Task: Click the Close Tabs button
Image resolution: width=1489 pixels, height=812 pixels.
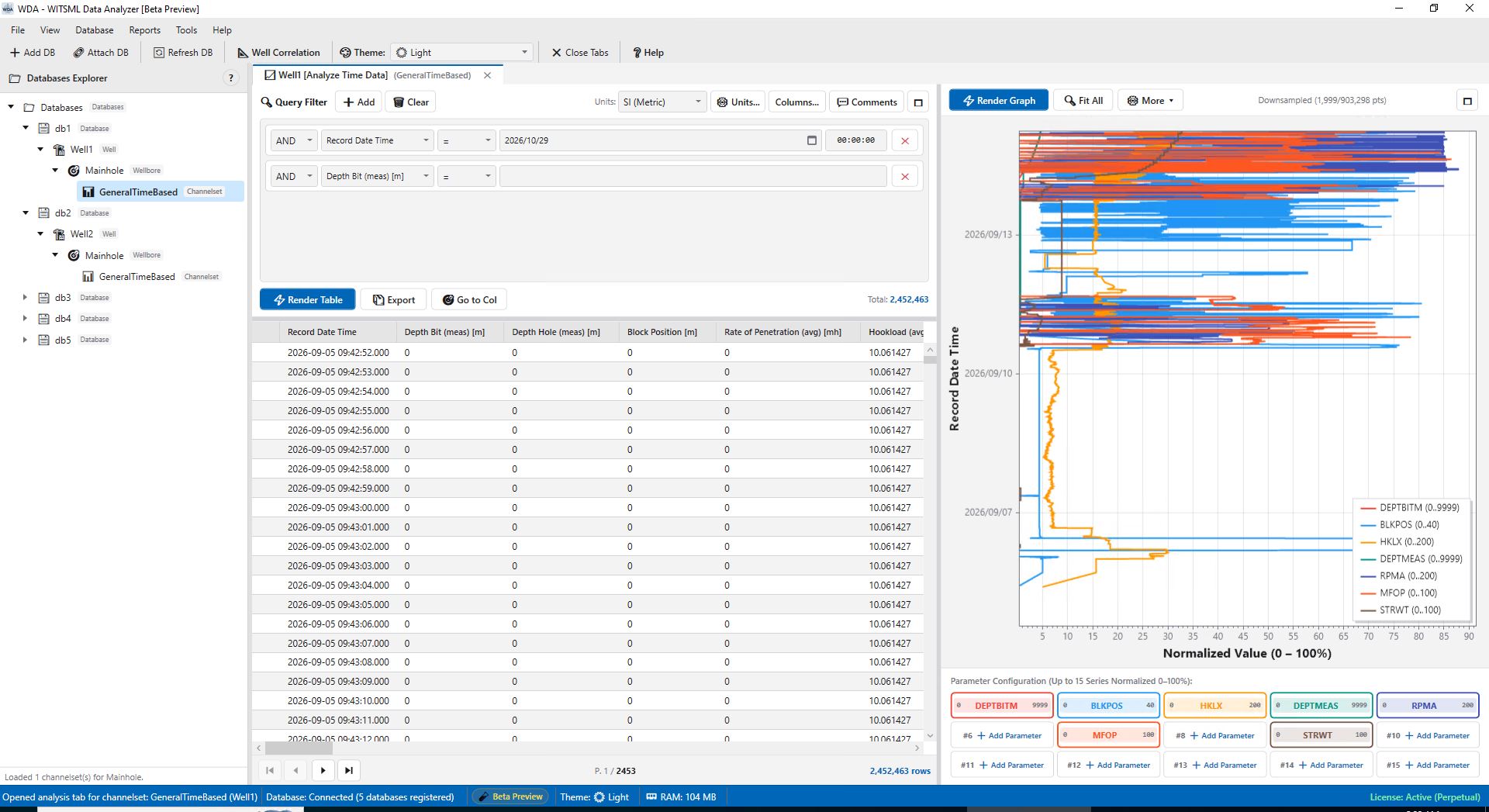Action: click(580, 53)
